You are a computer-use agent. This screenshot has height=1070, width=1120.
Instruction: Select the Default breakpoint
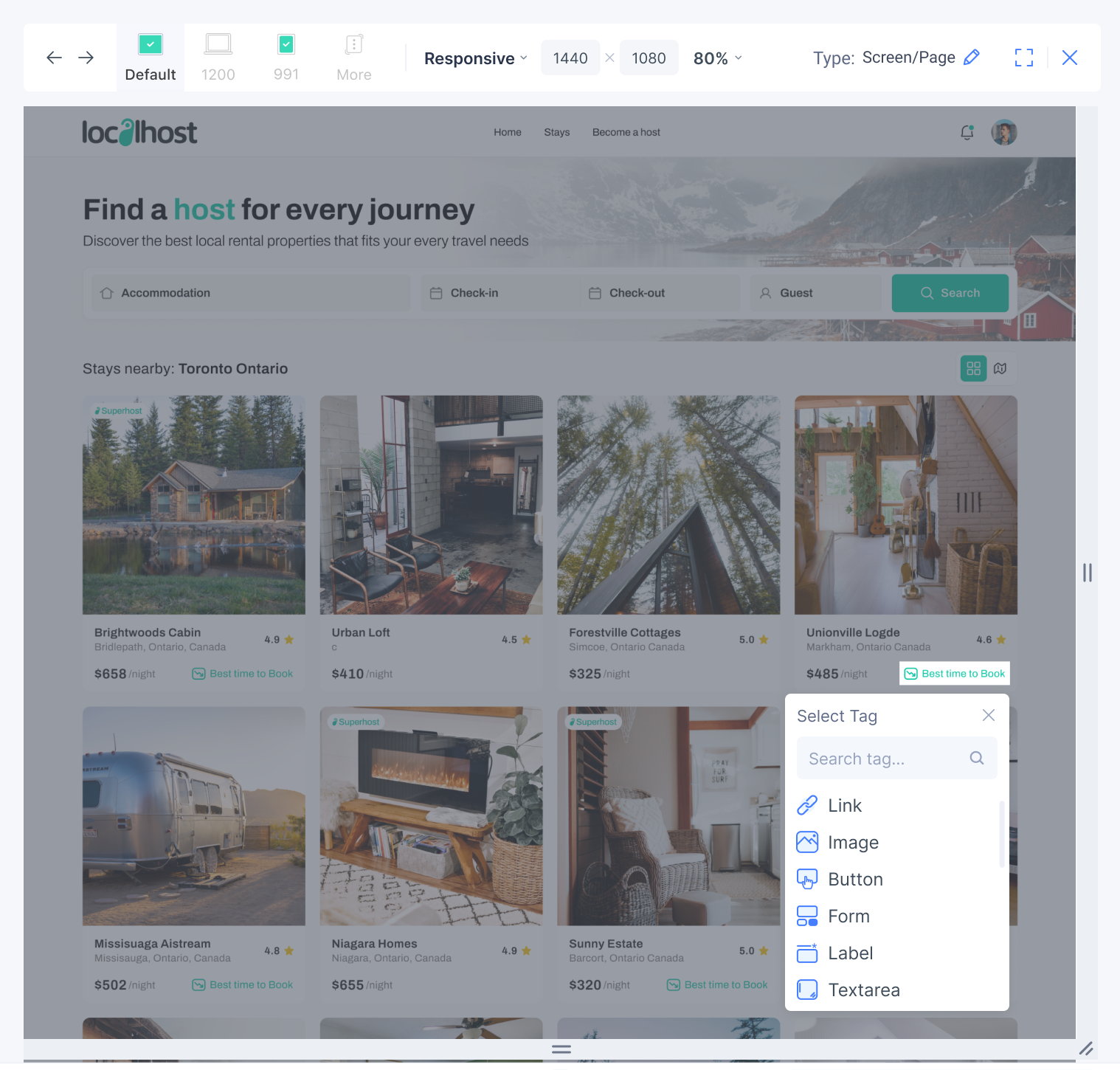tap(151, 58)
